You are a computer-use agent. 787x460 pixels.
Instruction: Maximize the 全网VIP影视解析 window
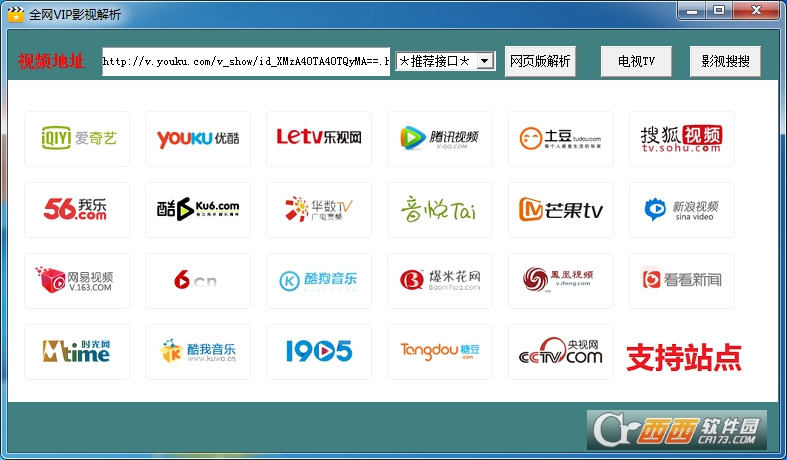(719, 10)
